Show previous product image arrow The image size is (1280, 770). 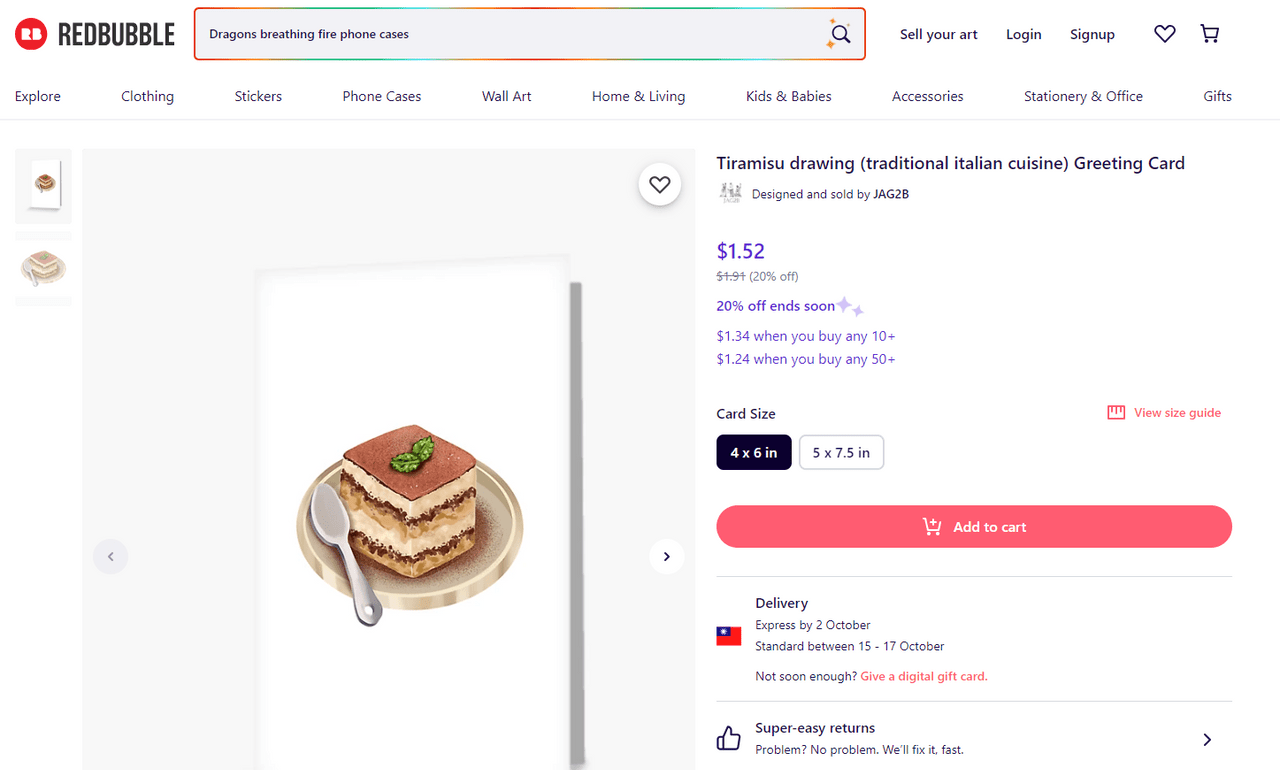pyautogui.click(x=111, y=557)
